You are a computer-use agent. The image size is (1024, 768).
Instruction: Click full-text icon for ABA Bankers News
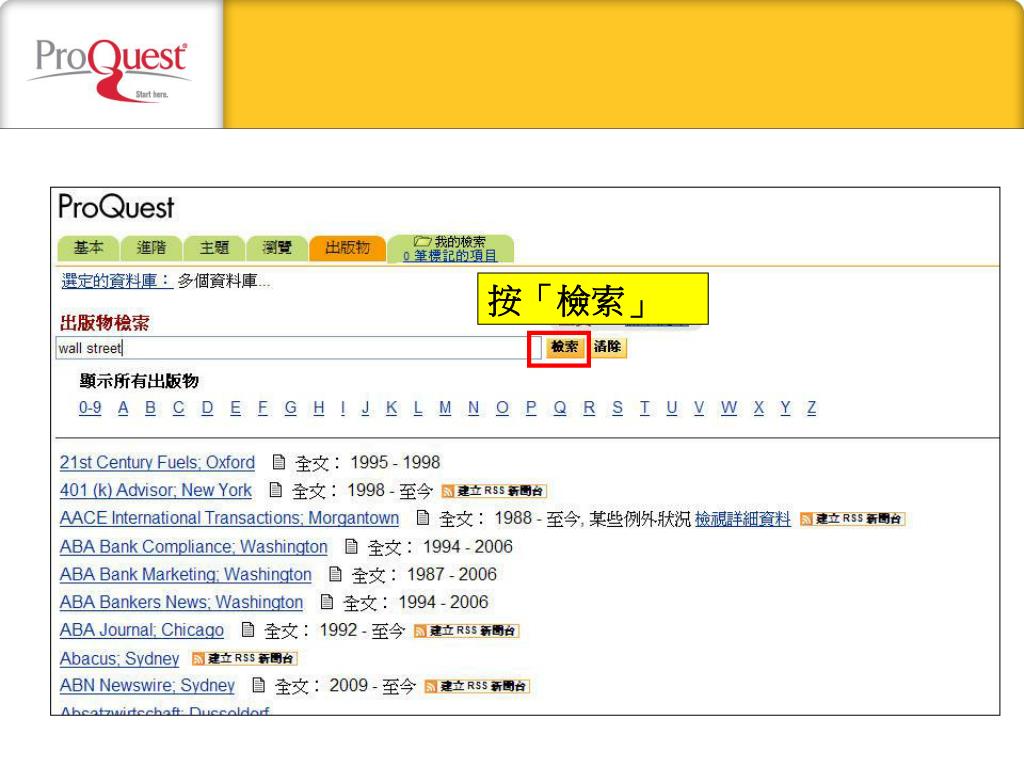tap(327, 602)
